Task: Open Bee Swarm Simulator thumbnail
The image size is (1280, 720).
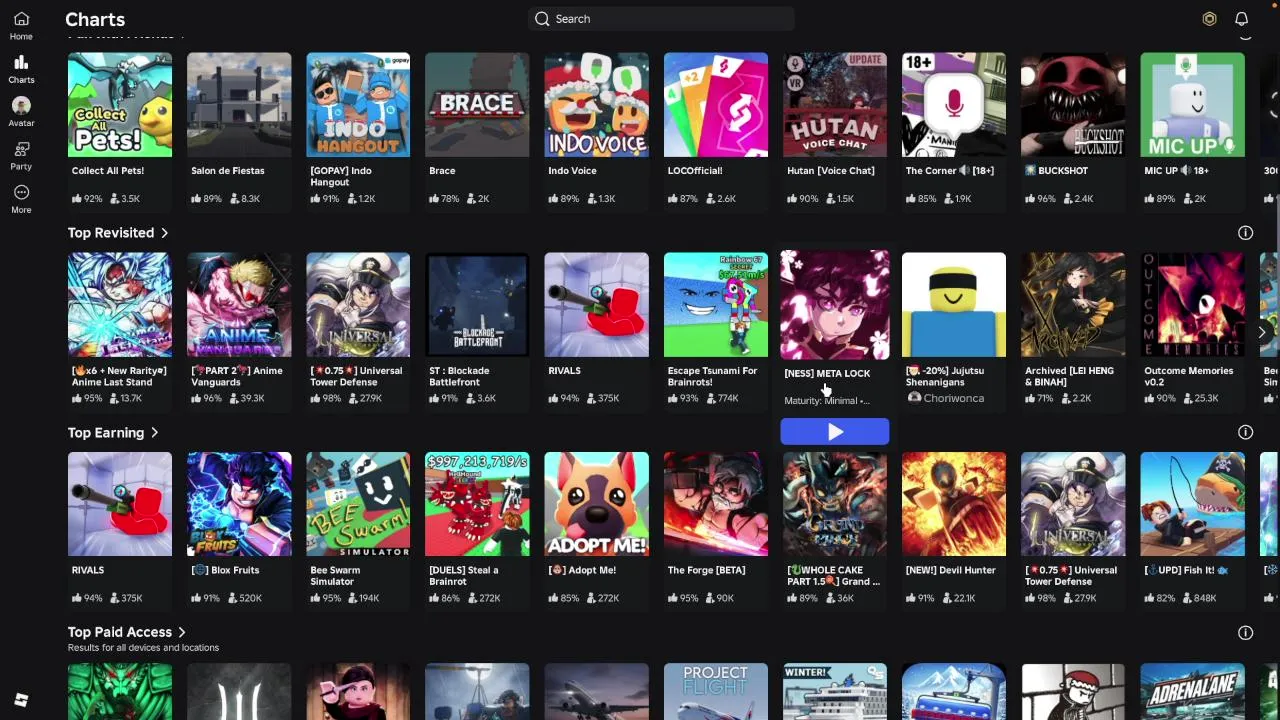Action: (x=358, y=504)
